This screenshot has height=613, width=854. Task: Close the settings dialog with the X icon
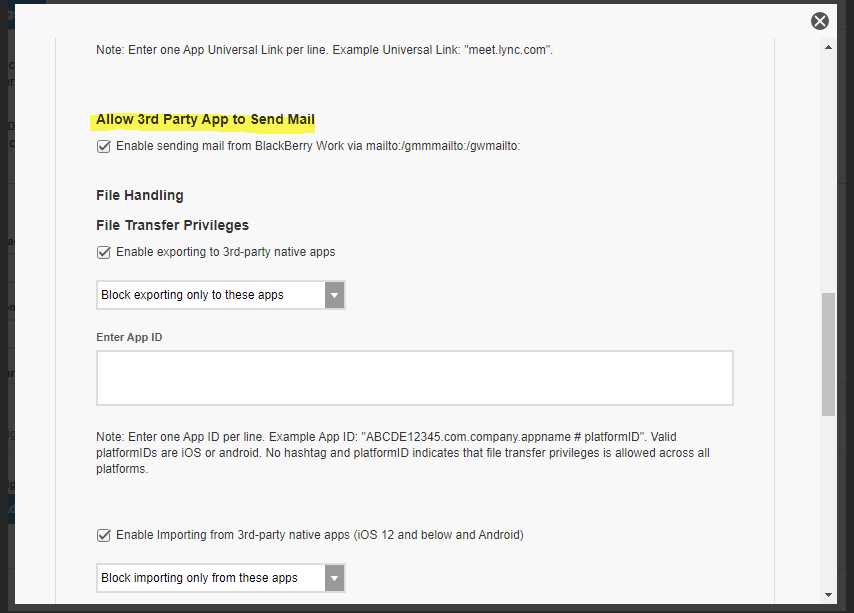[820, 21]
